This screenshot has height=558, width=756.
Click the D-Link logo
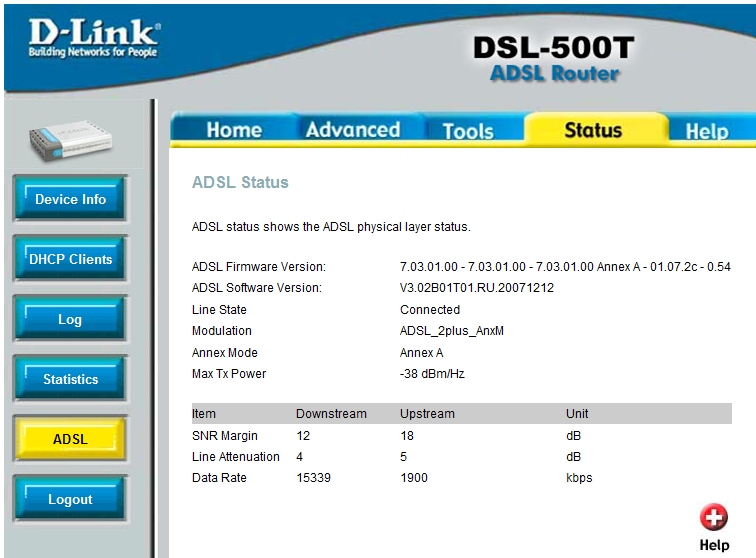point(94,38)
